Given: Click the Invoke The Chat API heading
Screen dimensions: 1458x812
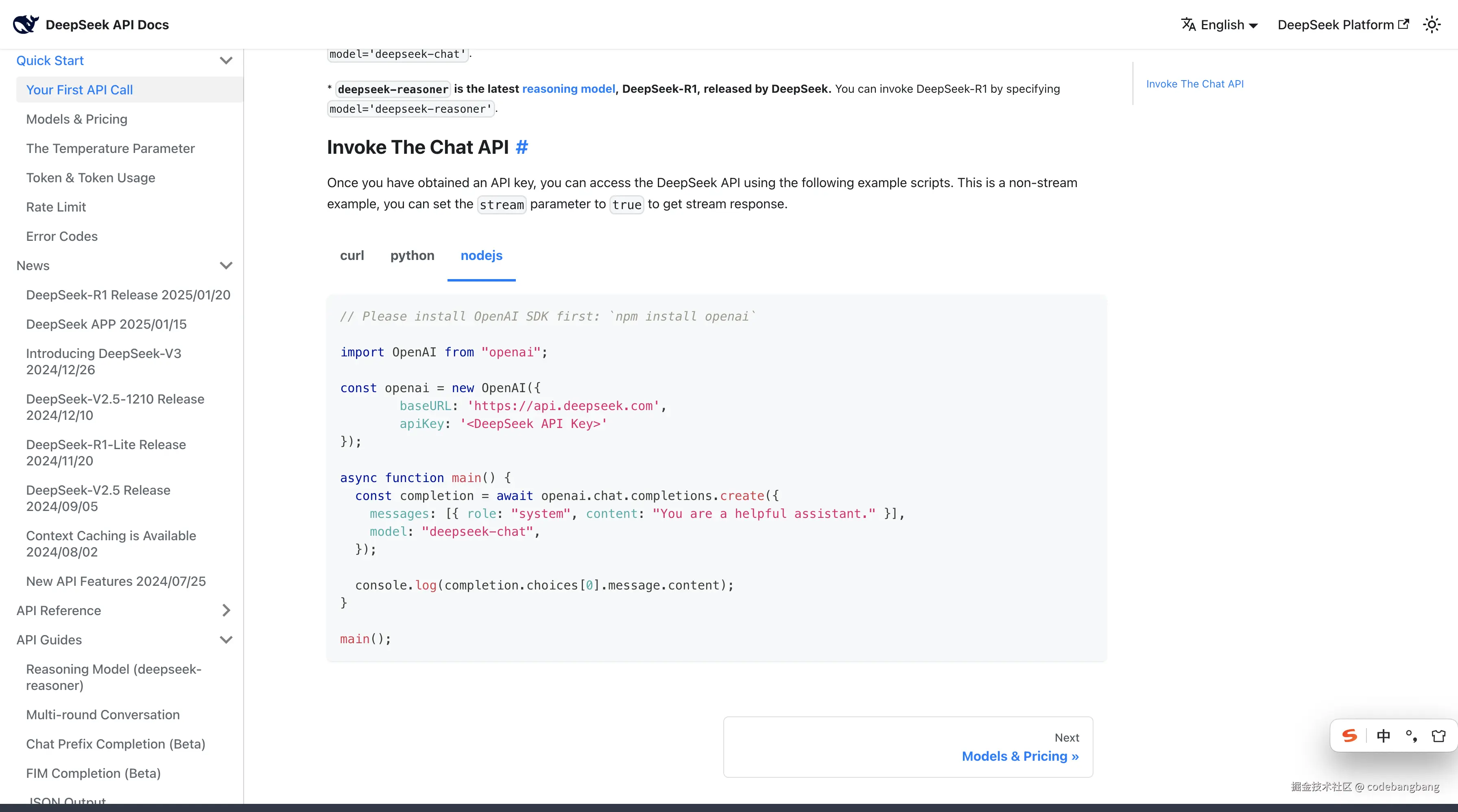Looking at the screenshot, I should tap(418, 147).
